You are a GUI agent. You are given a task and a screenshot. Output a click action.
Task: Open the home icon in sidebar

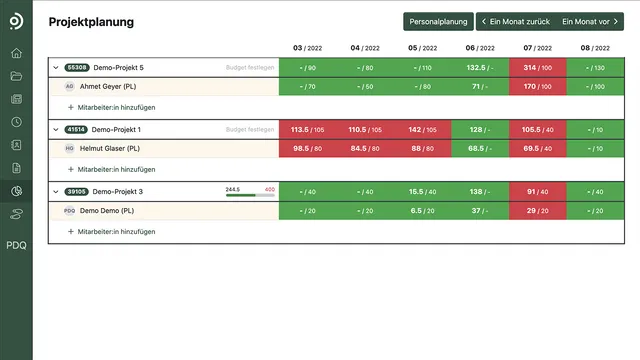point(16,53)
